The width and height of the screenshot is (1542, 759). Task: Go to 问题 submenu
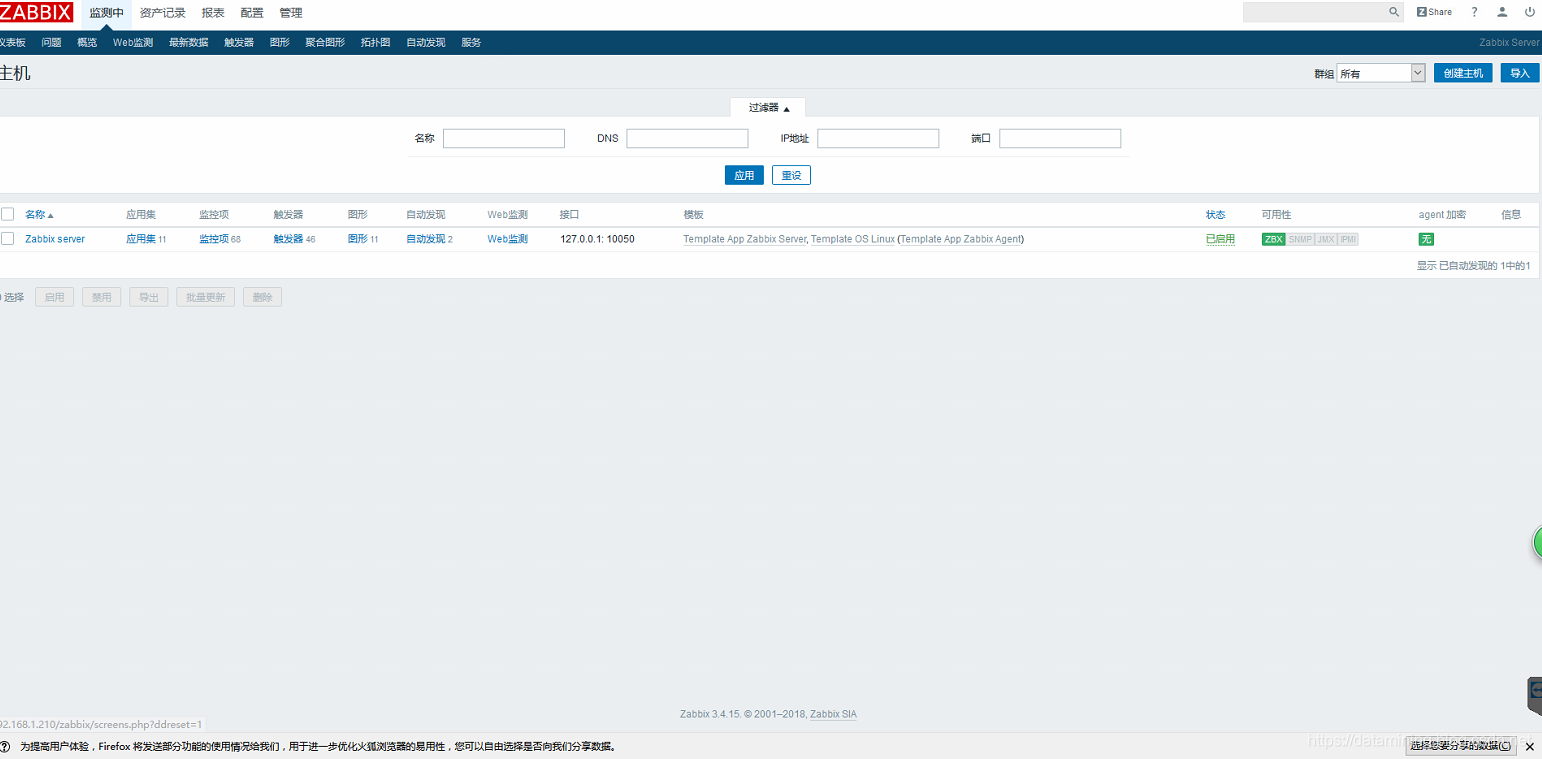click(51, 42)
